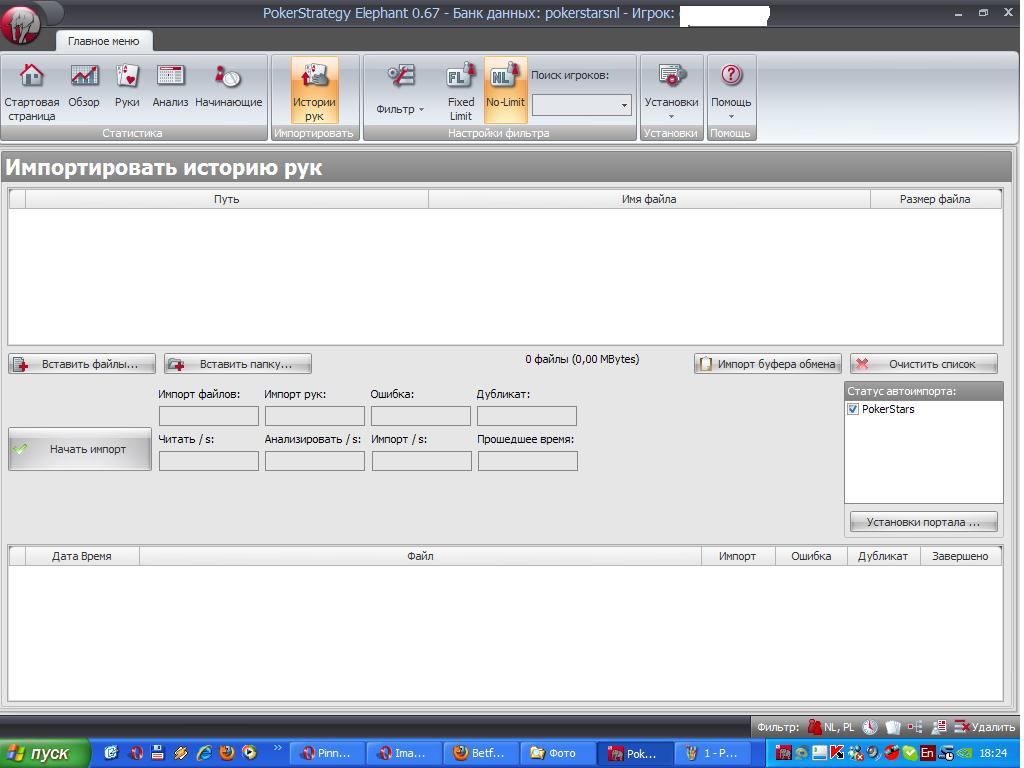
Task: Click the player table filter icon
Action: [x=938, y=726]
